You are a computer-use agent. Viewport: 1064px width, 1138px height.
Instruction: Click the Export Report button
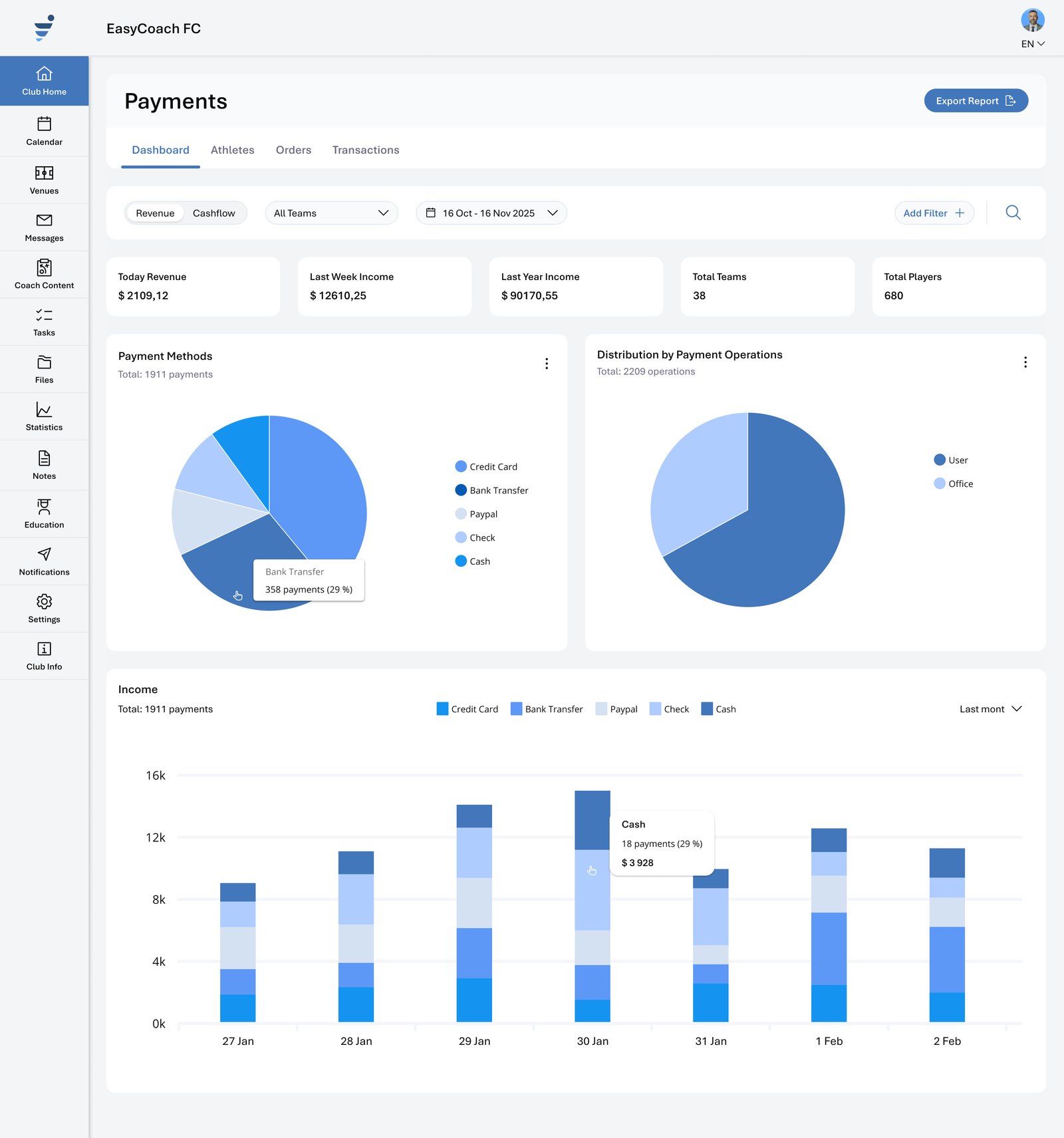pyautogui.click(x=976, y=100)
